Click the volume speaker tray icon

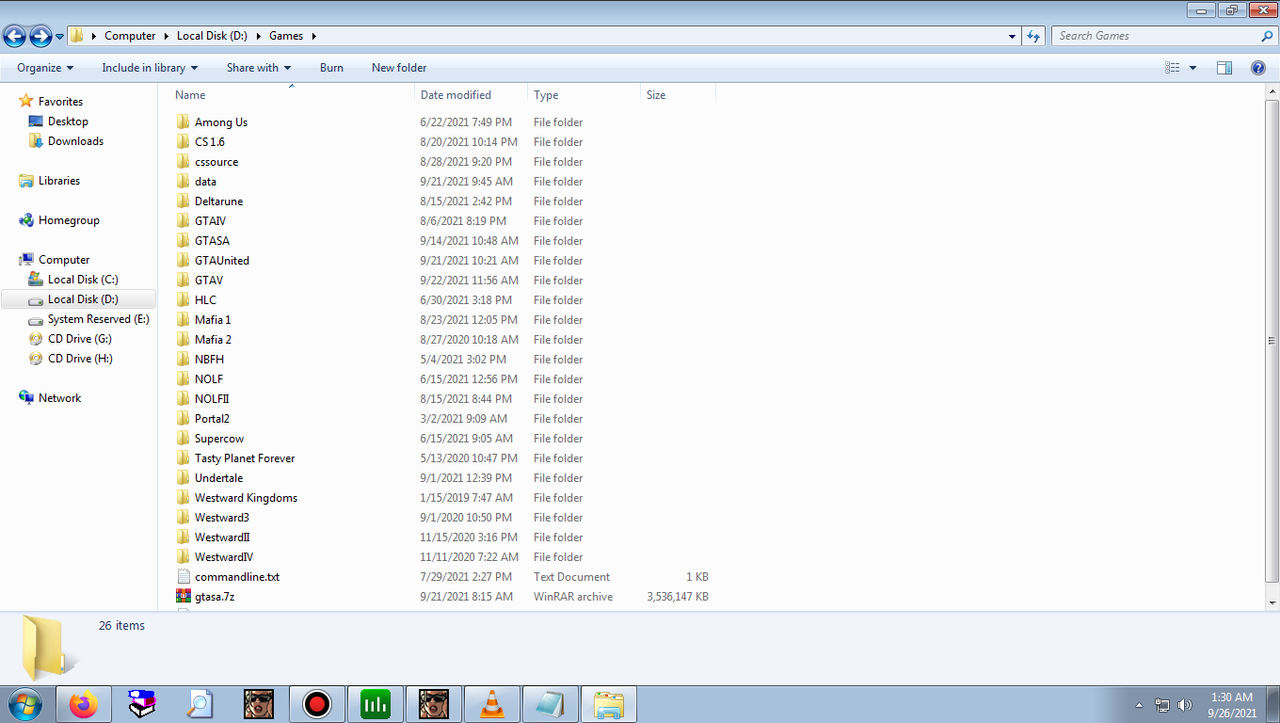point(1185,705)
